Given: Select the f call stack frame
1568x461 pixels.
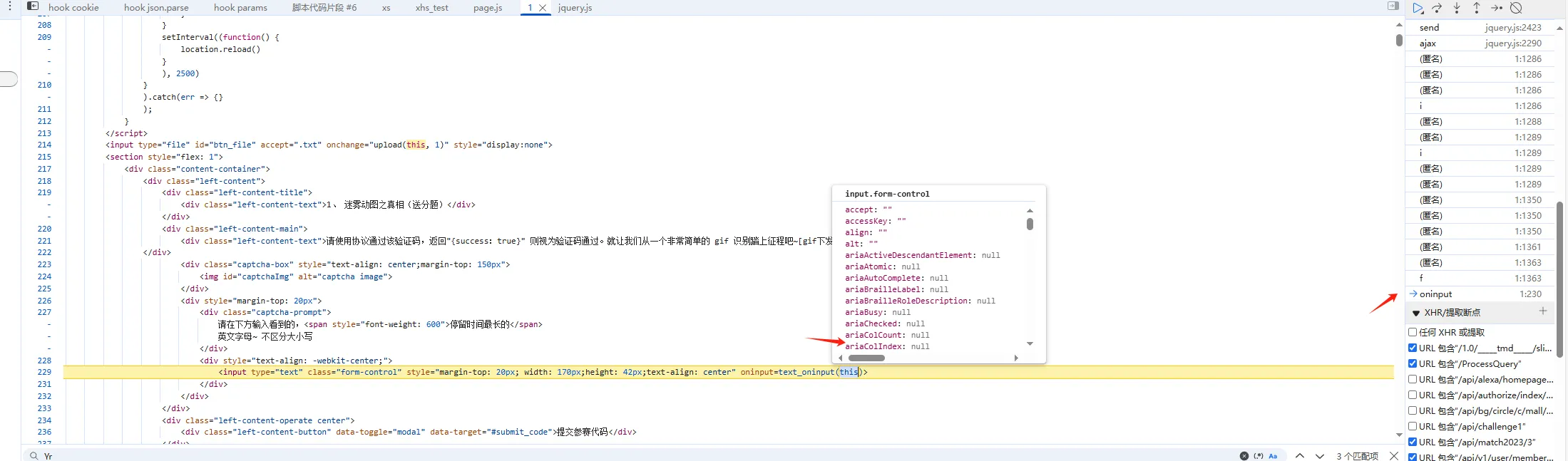Looking at the screenshot, I should (1480, 279).
